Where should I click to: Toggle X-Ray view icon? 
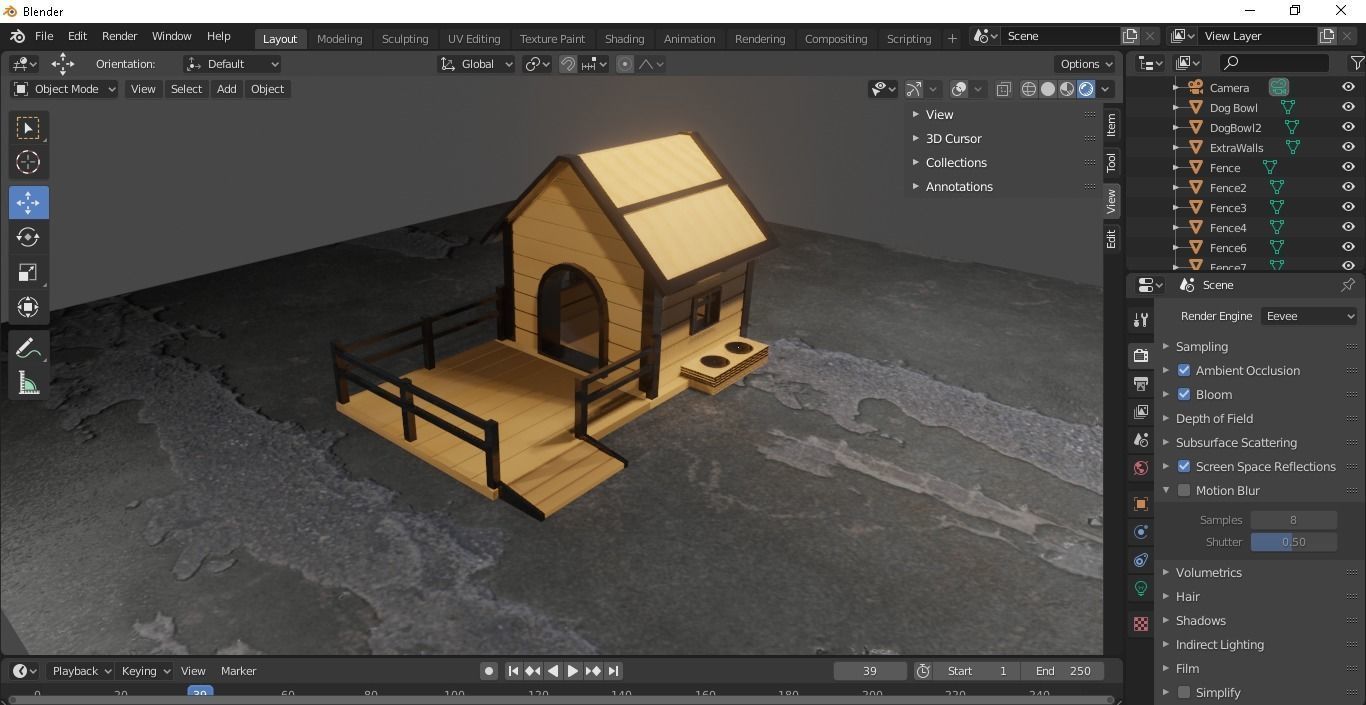click(1004, 89)
